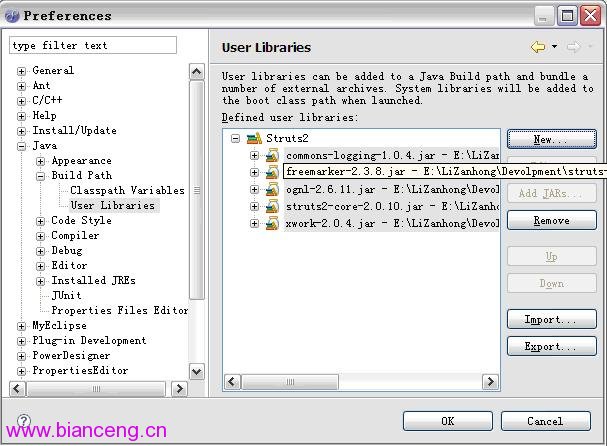The height and width of the screenshot is (446, 607).
Task: Expand the Installed JREs node
Action: pos(40,281)
